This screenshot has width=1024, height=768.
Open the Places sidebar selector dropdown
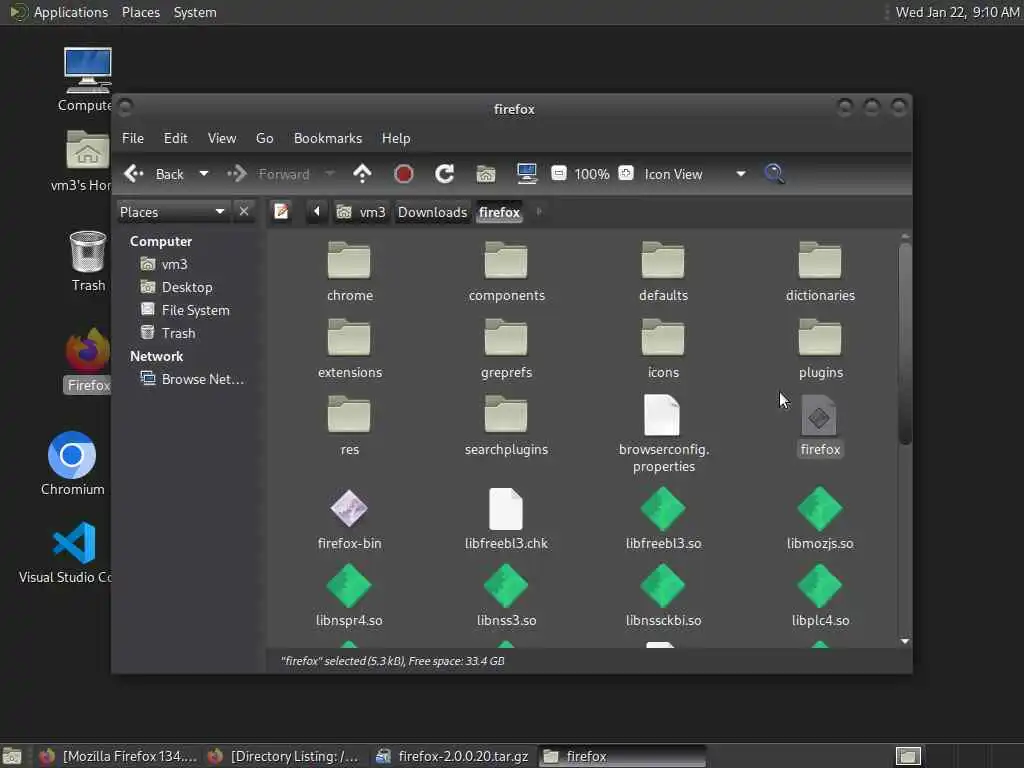[x=172, y=212]
